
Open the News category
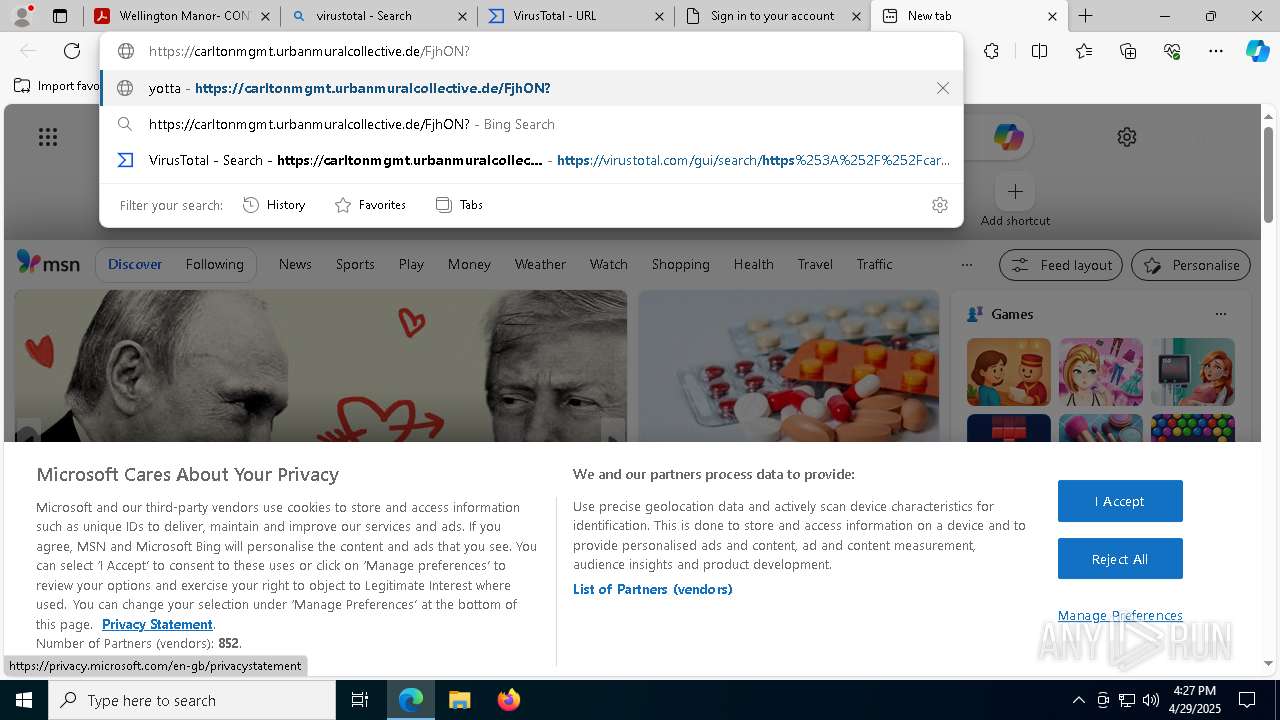click(x=295, y=264)
